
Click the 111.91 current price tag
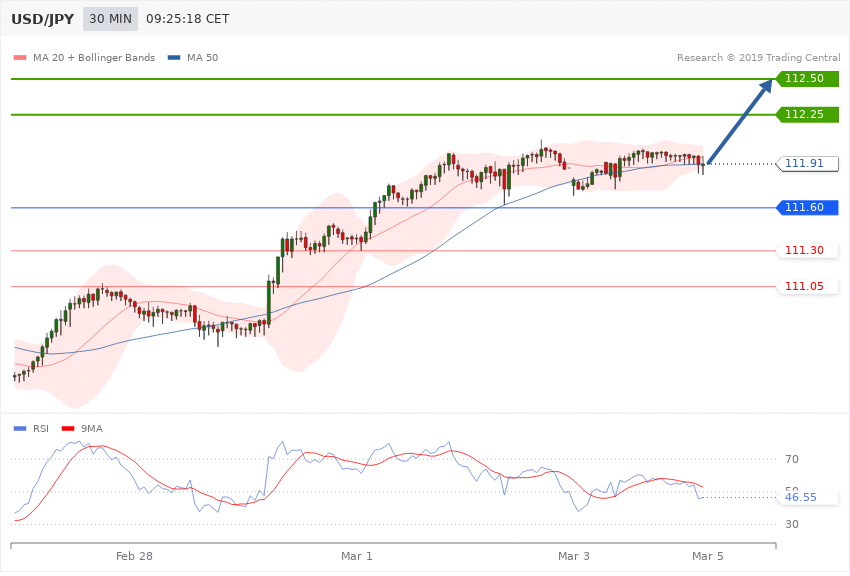(x=808, y=163)
